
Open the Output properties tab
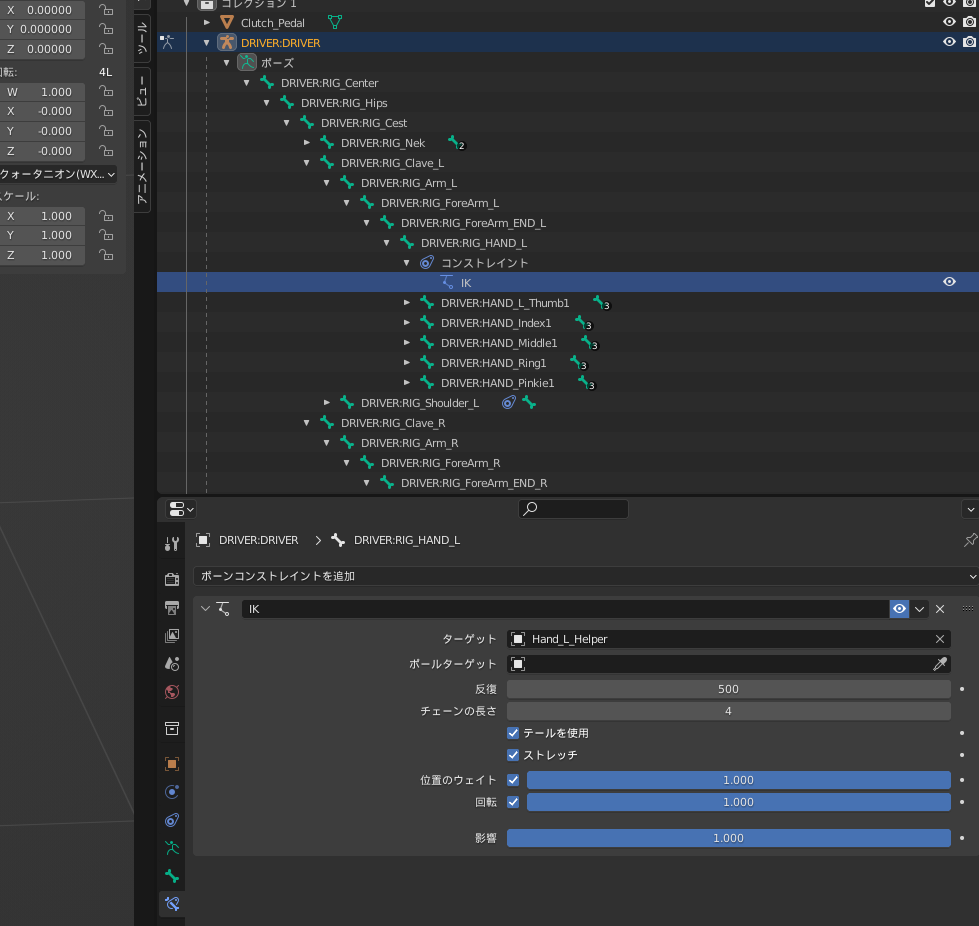(x=172, y=608)
